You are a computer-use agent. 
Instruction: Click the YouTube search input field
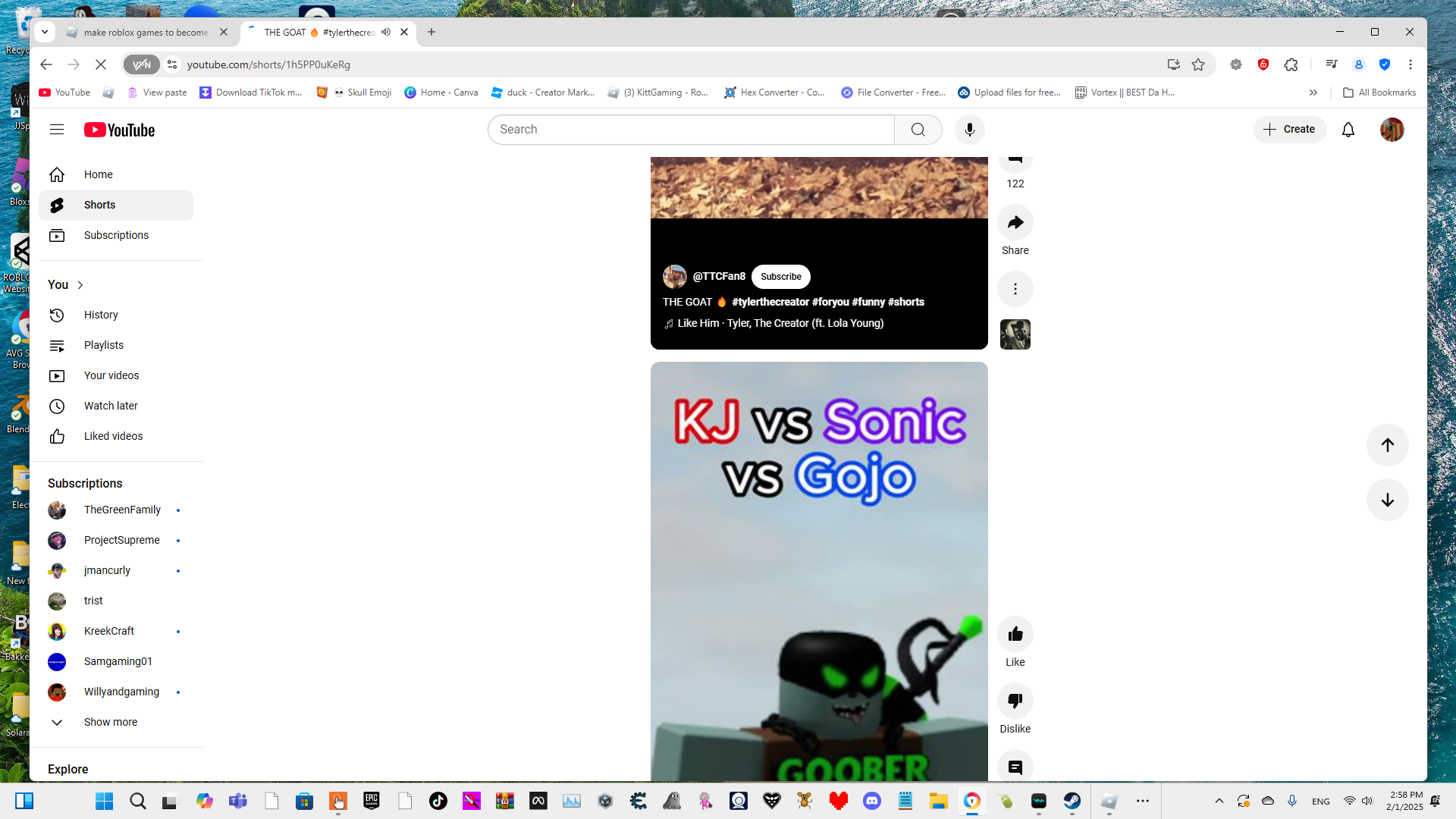click(690, 130)
